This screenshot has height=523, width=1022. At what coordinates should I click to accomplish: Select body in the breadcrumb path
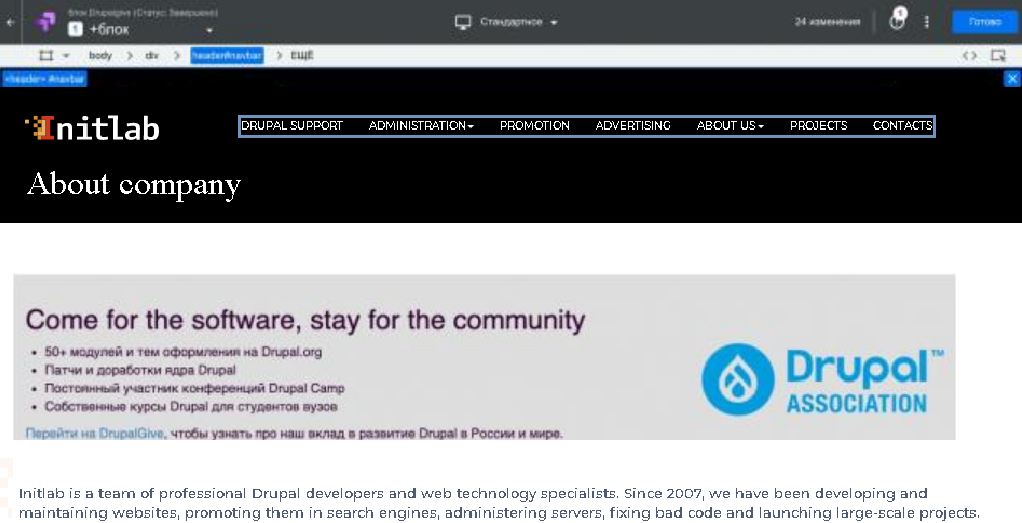pos(100,55)
